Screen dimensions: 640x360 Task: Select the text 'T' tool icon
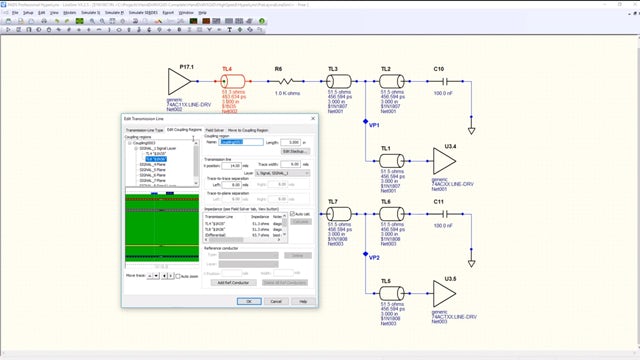pyautogui.click(x=229, y=29)
